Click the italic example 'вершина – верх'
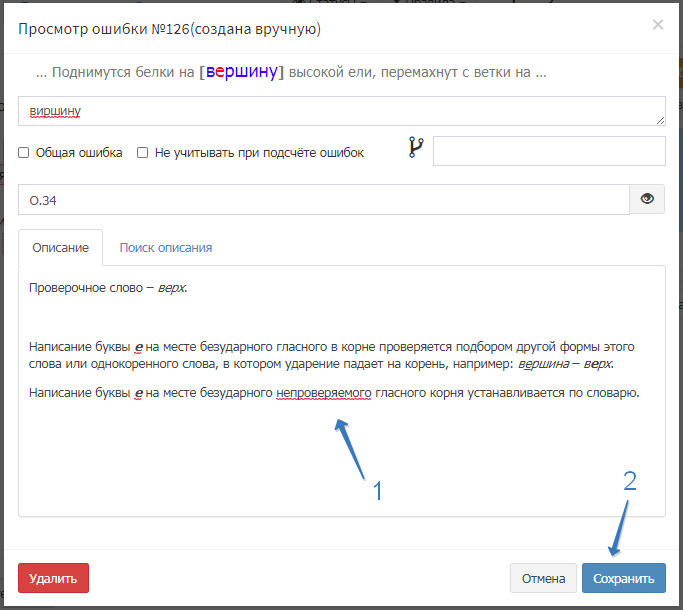Screen dimensions: 683x610 (571, 363)
